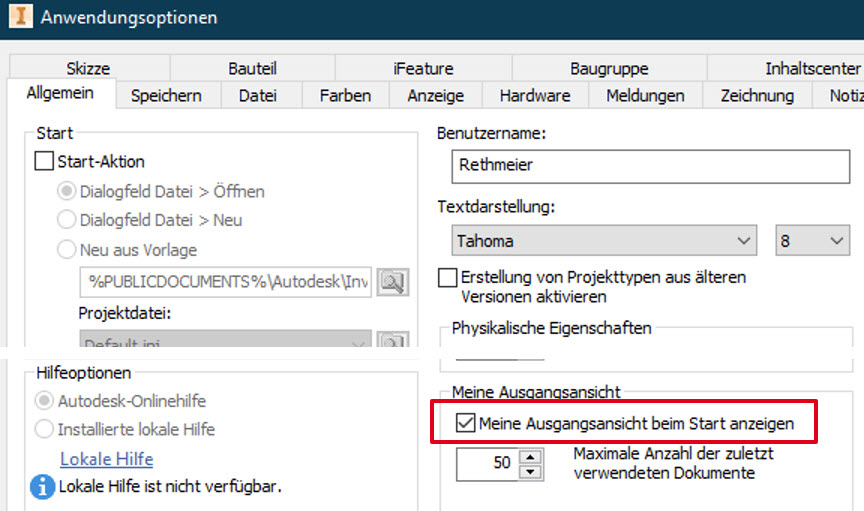Select Dialogfeld Datei > Öffnen radio button
This screenshot has height=511, width=864.
click(x=67, y=191)
